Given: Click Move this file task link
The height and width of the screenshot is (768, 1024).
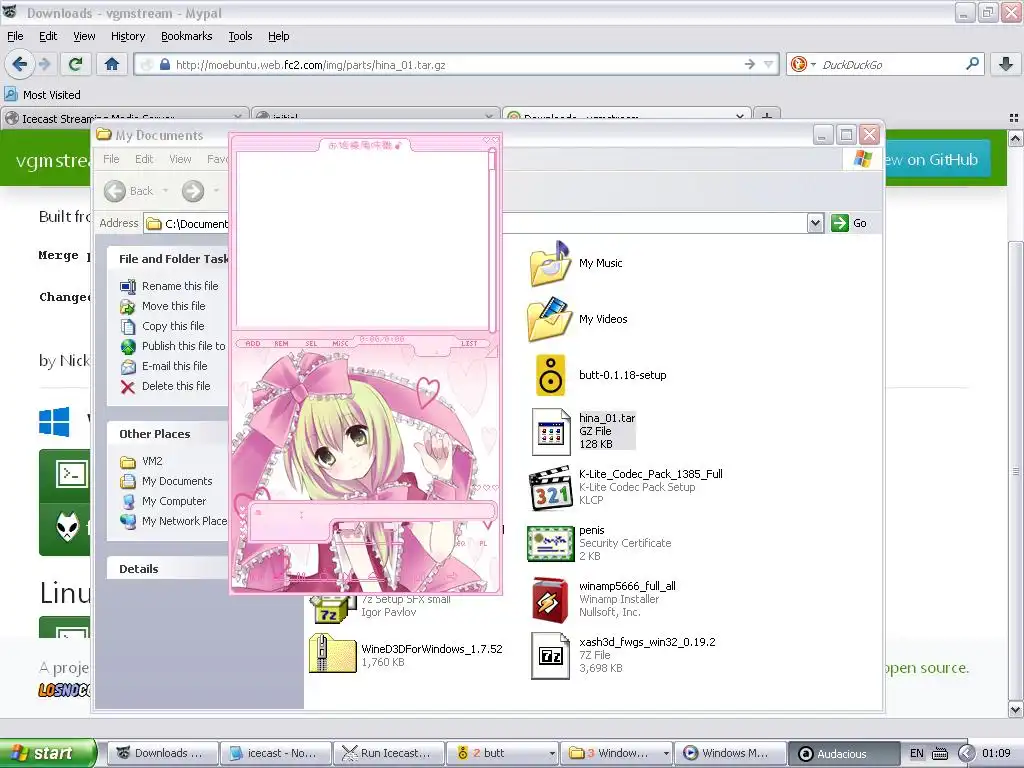Looking at the screenshot, I should pos(173,306).
